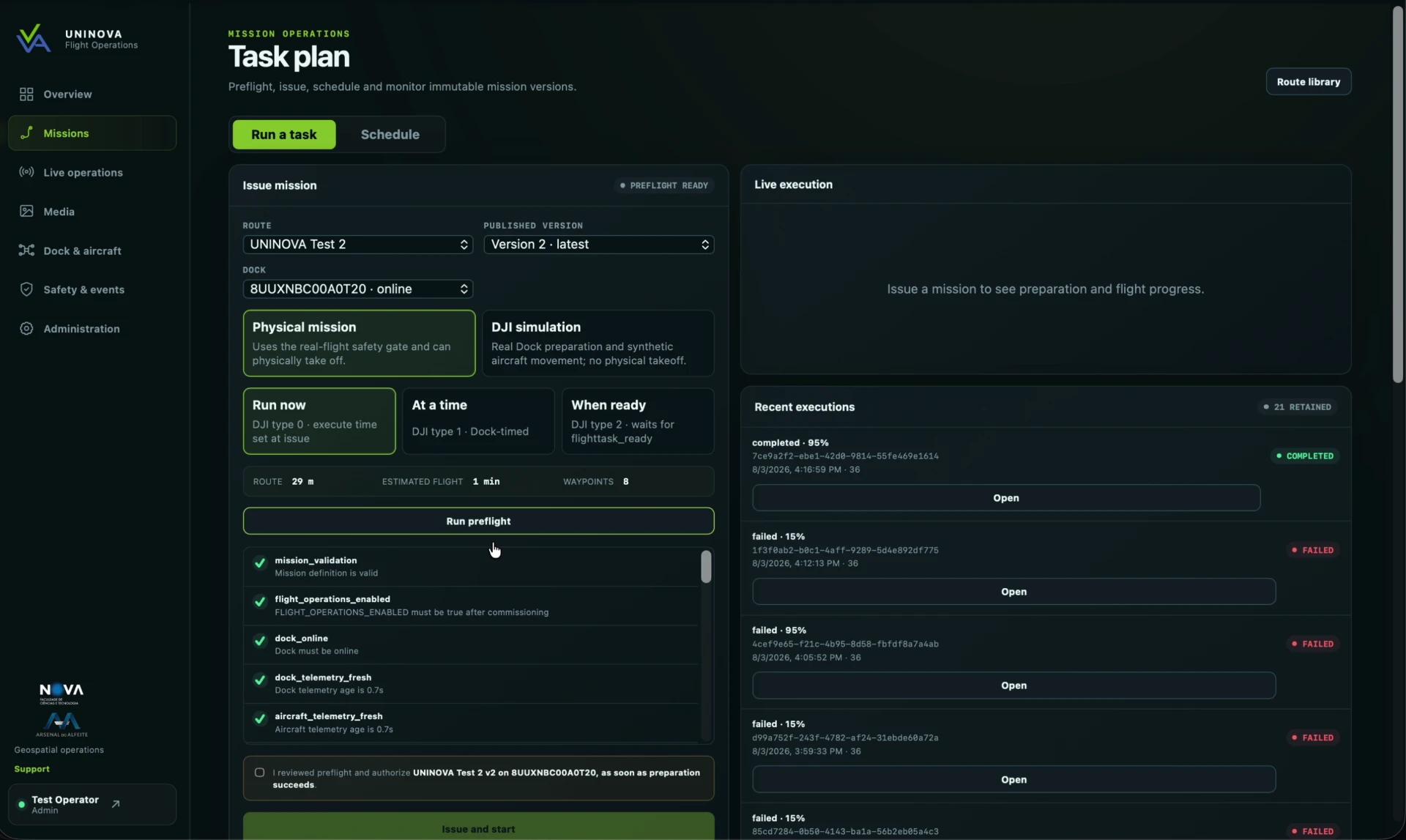Screen dimensions: 1406x840
Task: Click the preflight checklist scrollbar thumb
Action: (706, 567)
